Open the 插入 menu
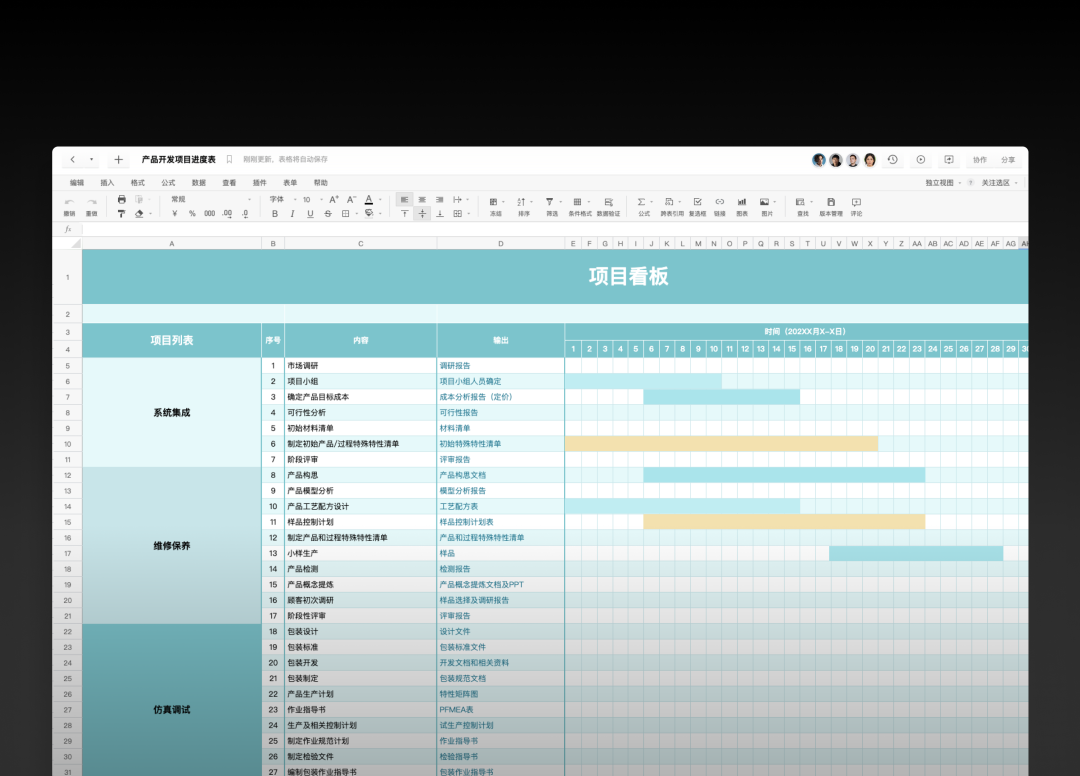 (107, 183)
